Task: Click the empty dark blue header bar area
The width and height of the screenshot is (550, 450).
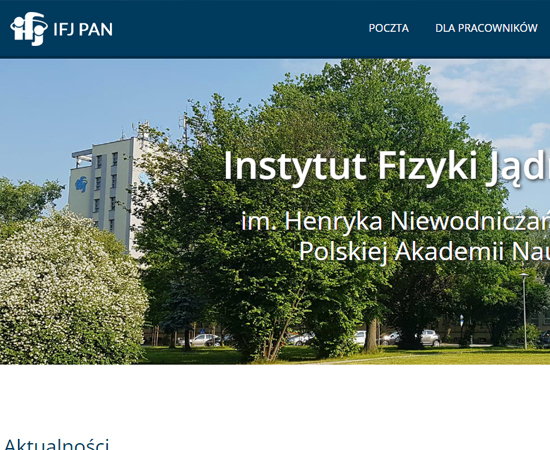Action: point(239,29)
